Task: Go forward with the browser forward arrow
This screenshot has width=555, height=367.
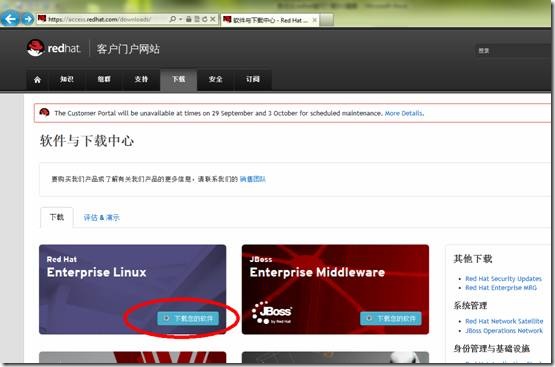Action: click(27, 19)
